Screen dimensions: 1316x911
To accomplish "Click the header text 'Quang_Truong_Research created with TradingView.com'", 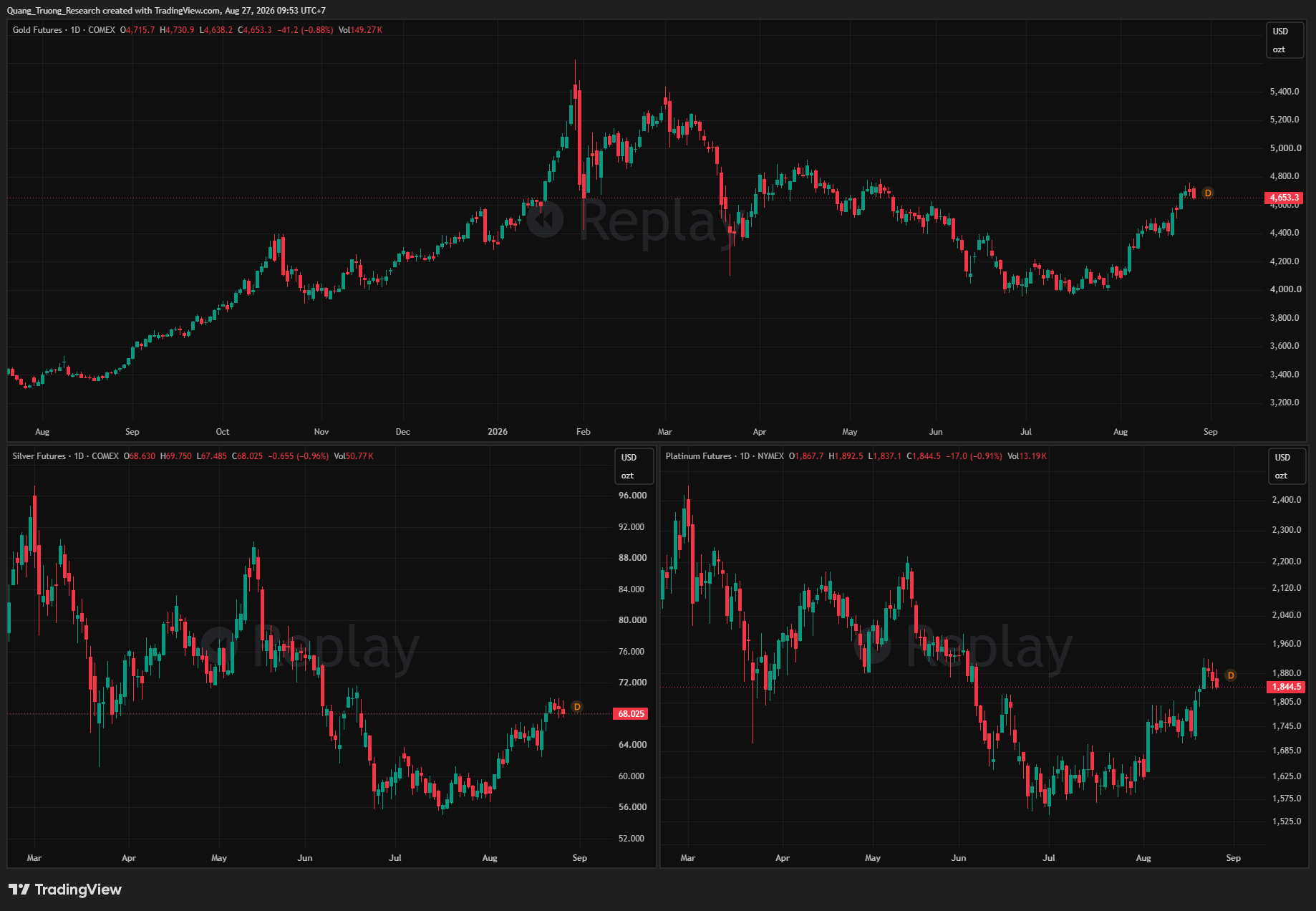I will point(113,11).
